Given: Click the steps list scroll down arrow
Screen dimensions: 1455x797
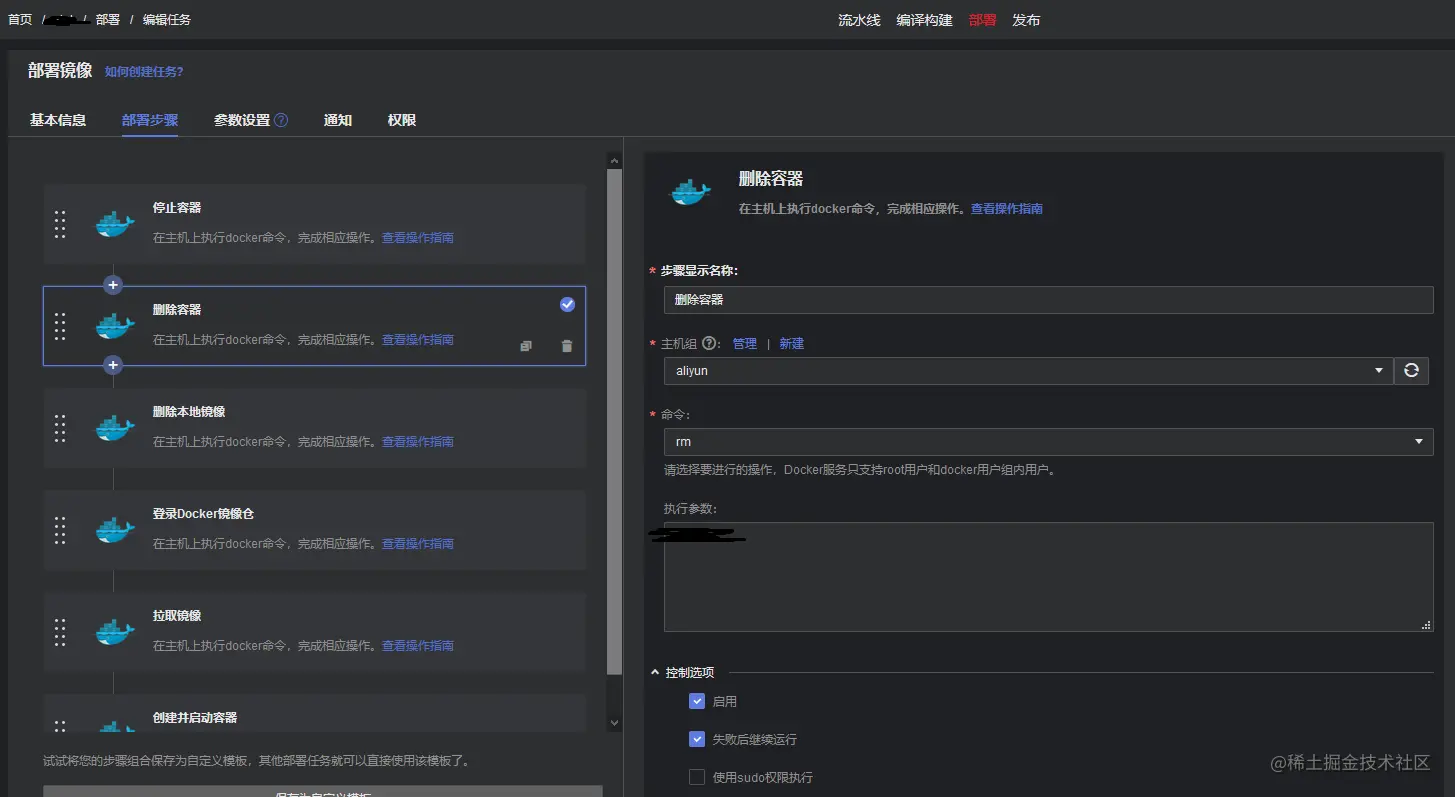Looking at the screenshot, I should click(x=615, y=722).
